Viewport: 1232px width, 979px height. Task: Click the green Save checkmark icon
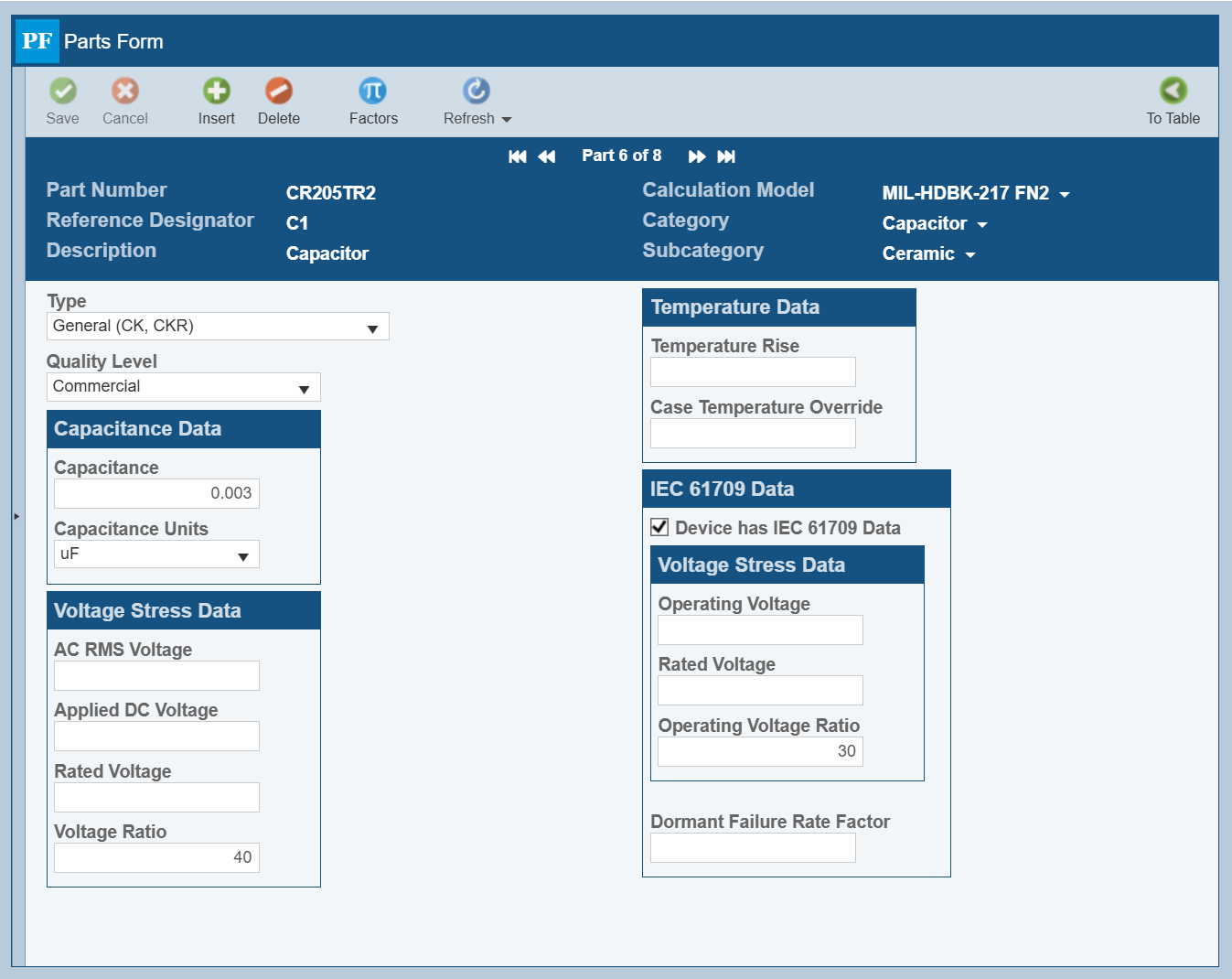click(62, 91)
